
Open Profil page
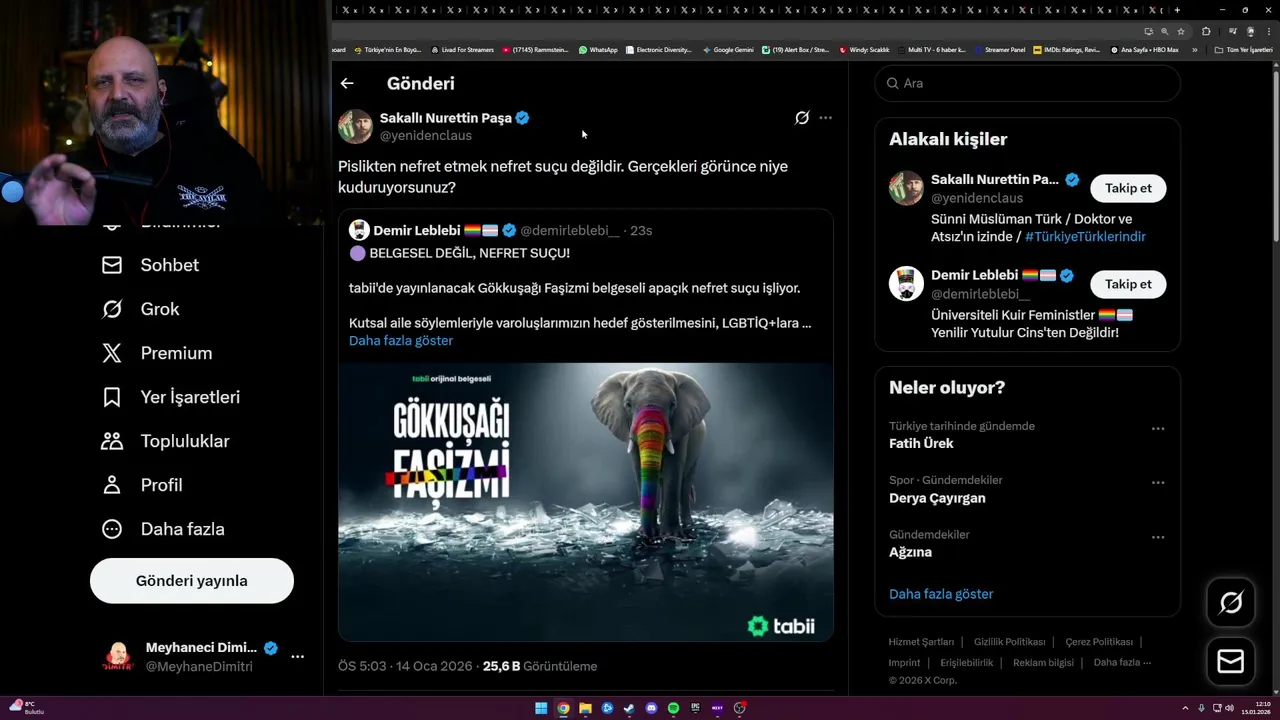click(x=142, y=485)
